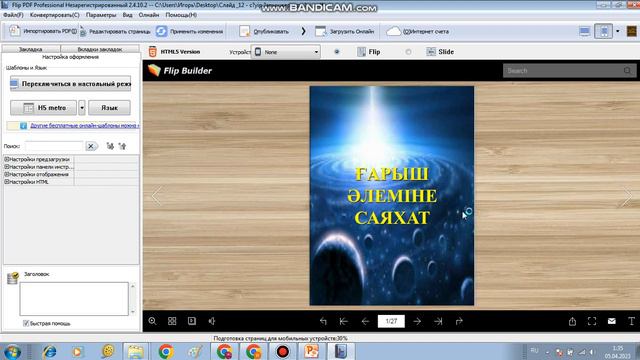Toggle sound speaker icon
The height and width of the screenshot is (360, 640).
[x=212, y=321]
